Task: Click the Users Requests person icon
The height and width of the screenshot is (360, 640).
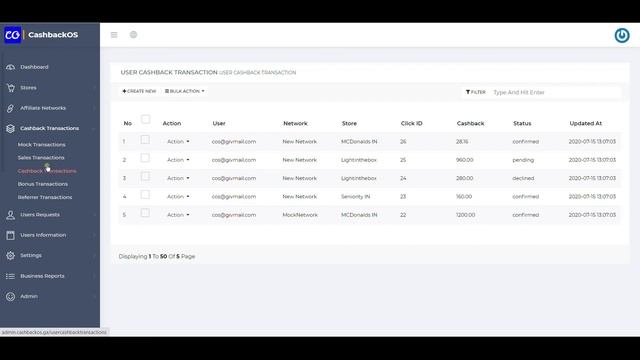Action: coord(11,215)
